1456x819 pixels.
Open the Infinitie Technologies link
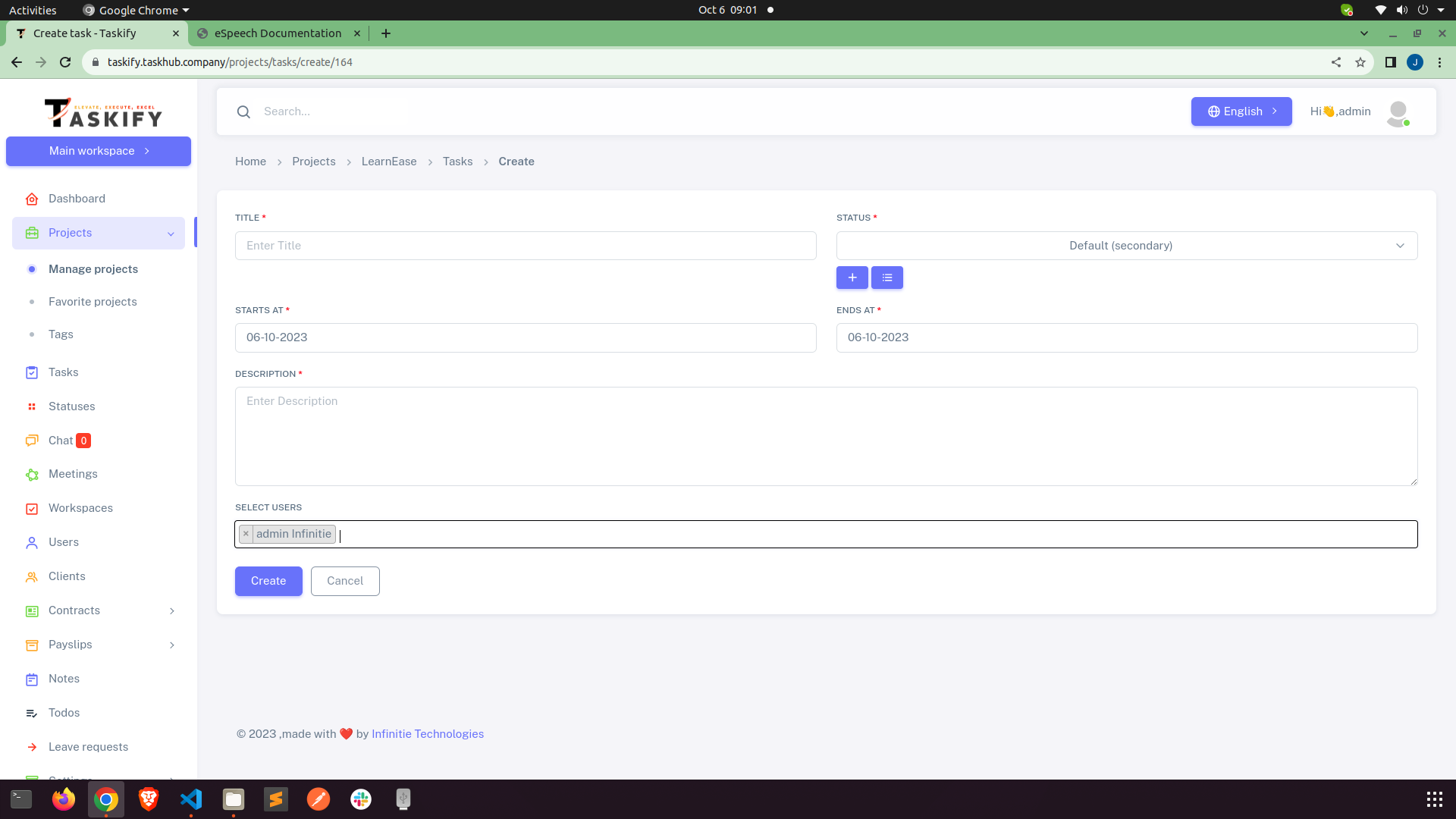pos(427,734)
